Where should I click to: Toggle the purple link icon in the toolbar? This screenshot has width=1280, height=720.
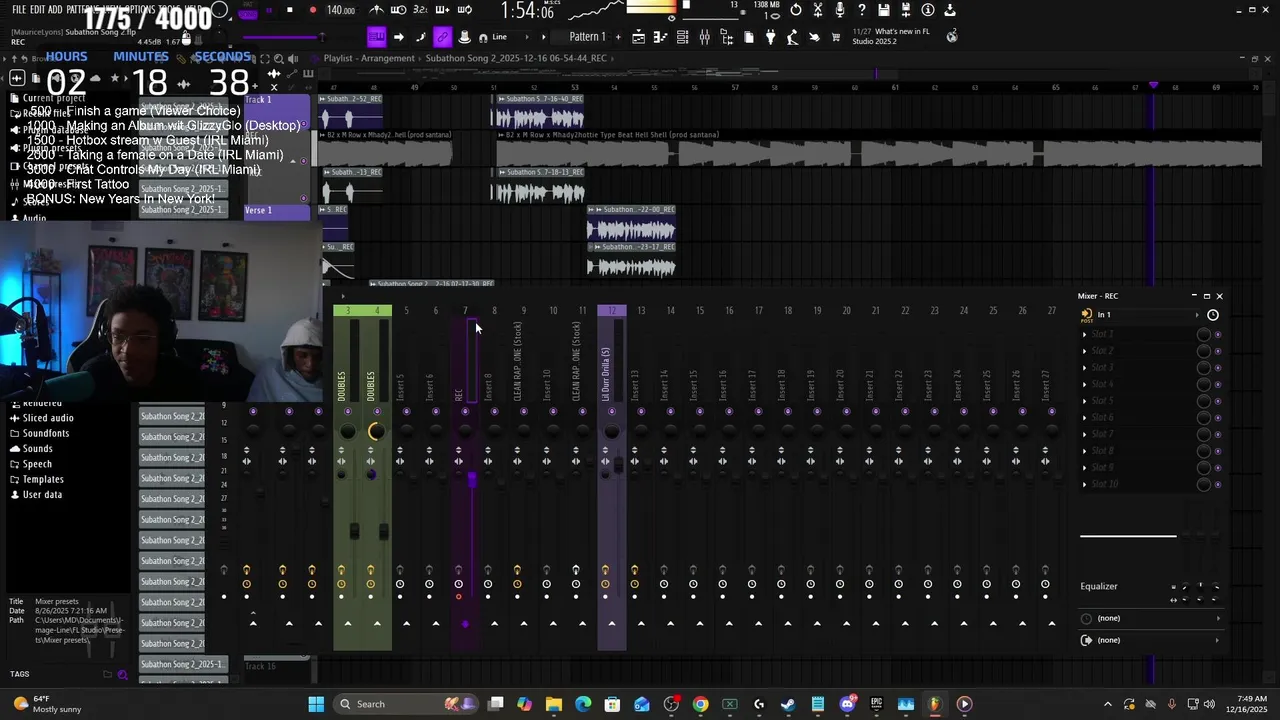[442, 37]
